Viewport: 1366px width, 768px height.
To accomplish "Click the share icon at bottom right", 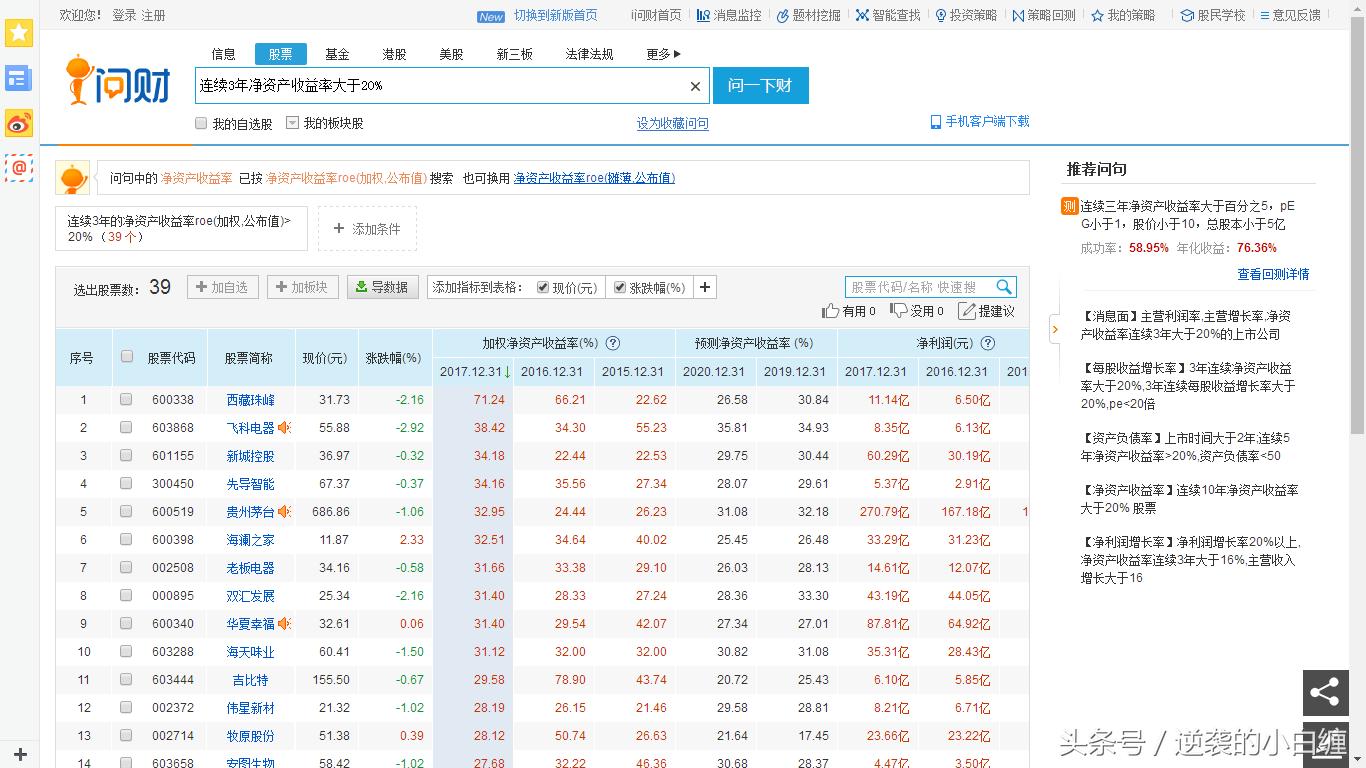I will (x=1325, y=692).
